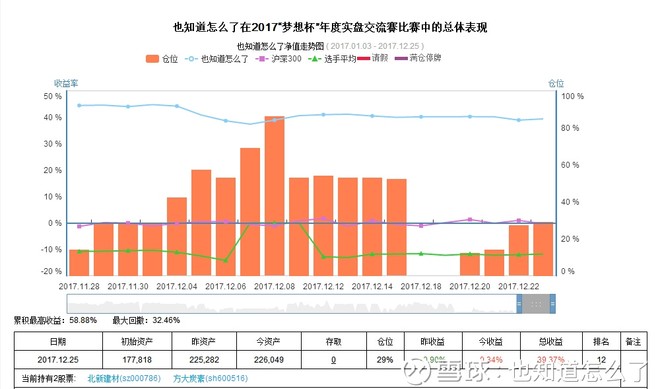The image size is (660, 389).
Task: Toggle the red 请假 legend marker
Action: tap(373, 58)
